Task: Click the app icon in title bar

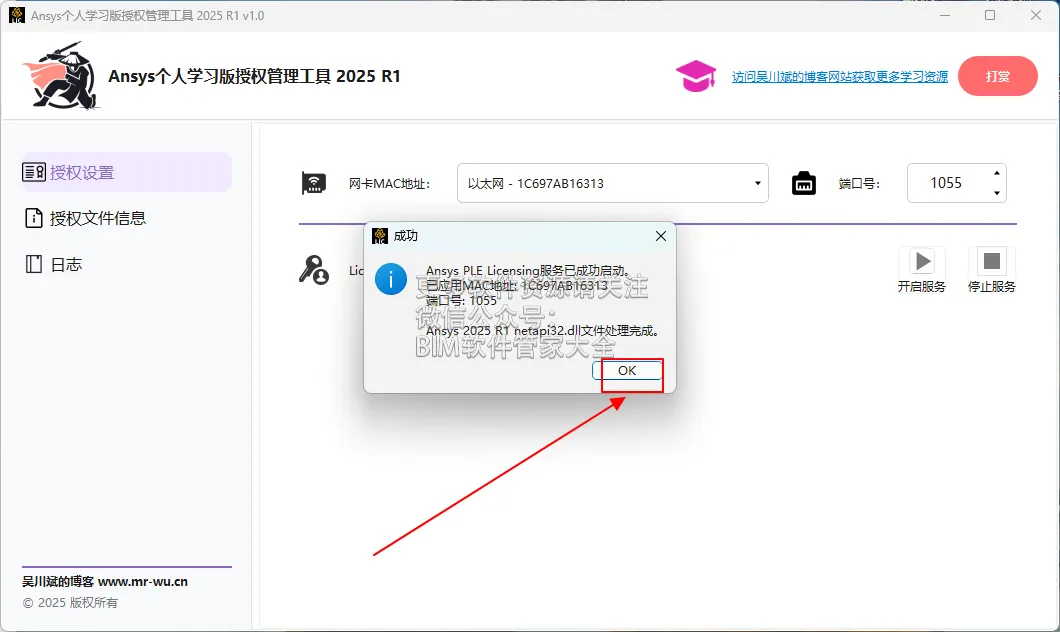Action: coord(17,15)
